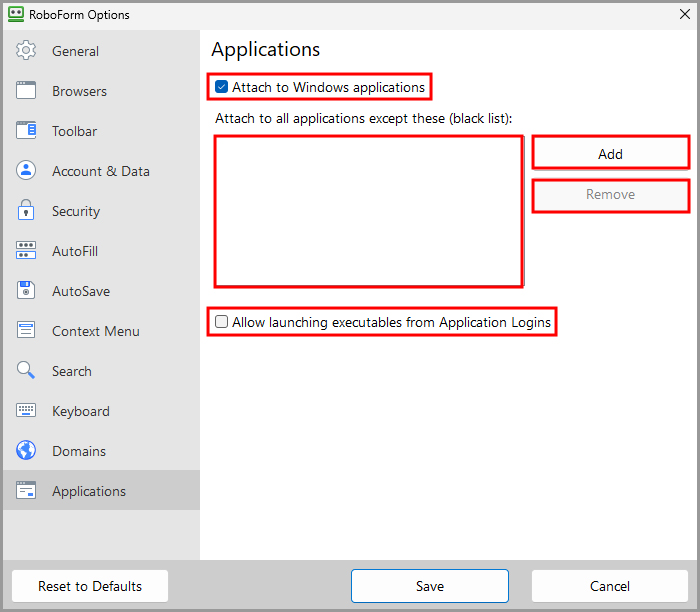Select the Applications section label
This screenshot has width=700, height=612.
[89, 491]
